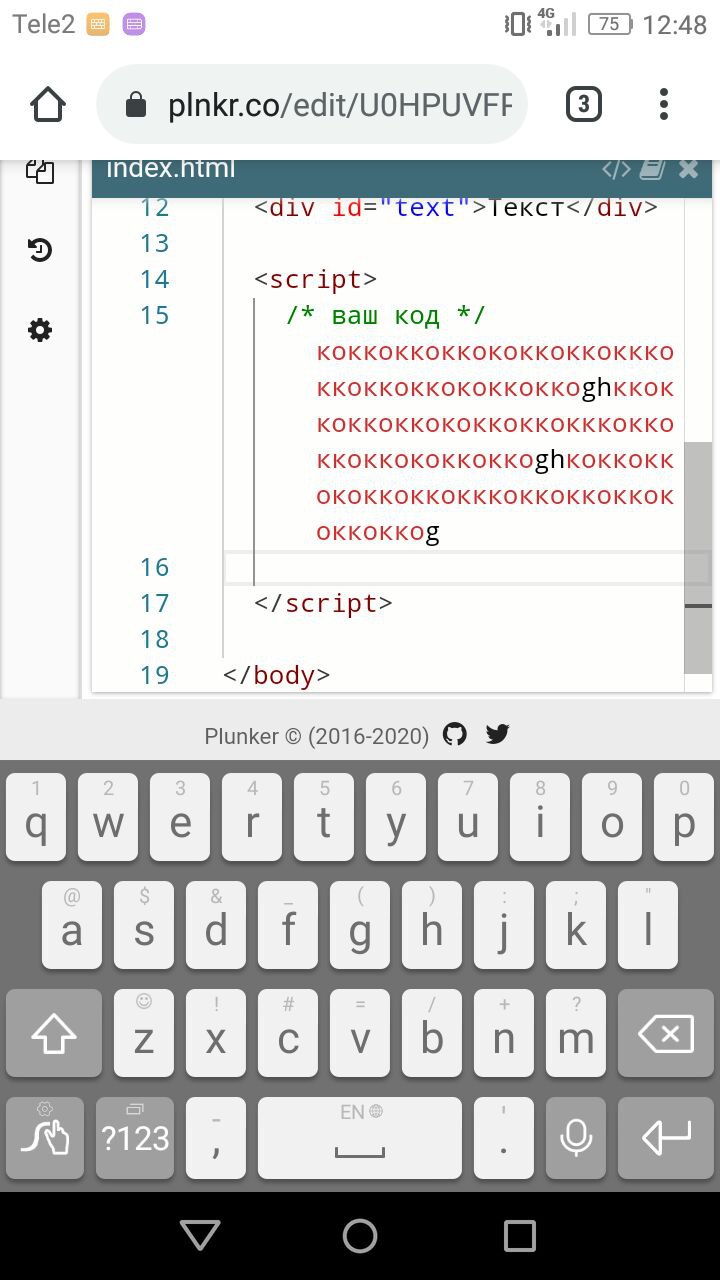The image size is (720, 1280).
Task: Click line number 12 in the gutter
Action: pos(155,207)
